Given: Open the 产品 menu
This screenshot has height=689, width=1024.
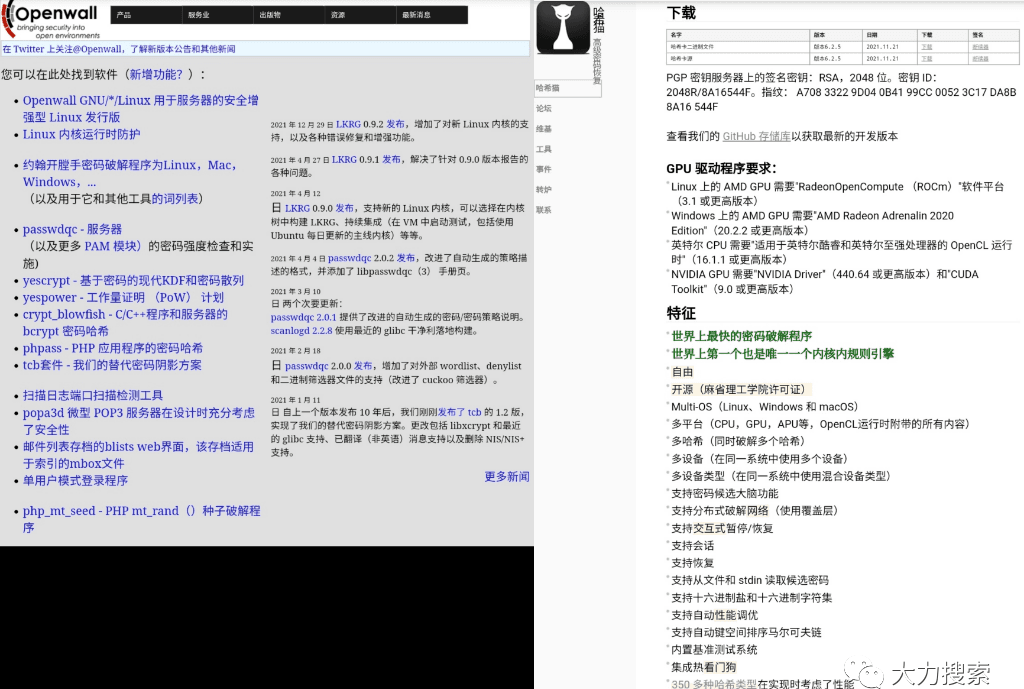Looking at the screenshot, I should click(x=124, y=15).
